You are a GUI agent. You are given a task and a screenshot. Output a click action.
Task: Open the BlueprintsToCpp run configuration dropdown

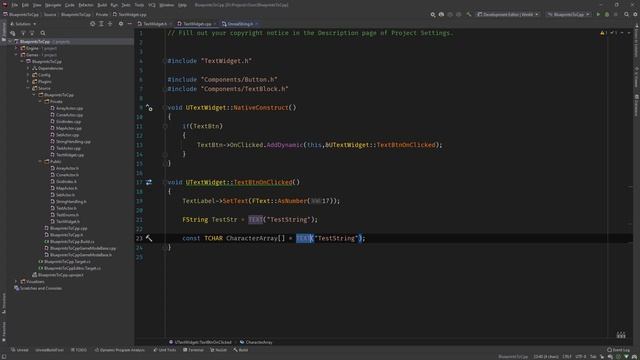[569, 14]
